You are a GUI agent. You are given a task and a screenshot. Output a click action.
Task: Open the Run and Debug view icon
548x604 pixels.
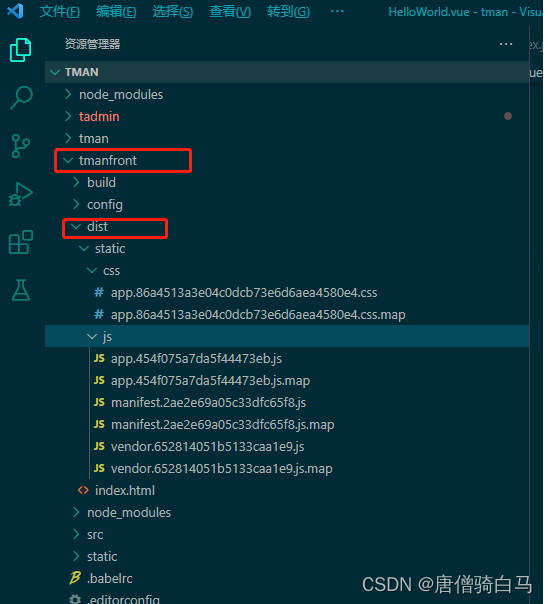coord(20,194)
